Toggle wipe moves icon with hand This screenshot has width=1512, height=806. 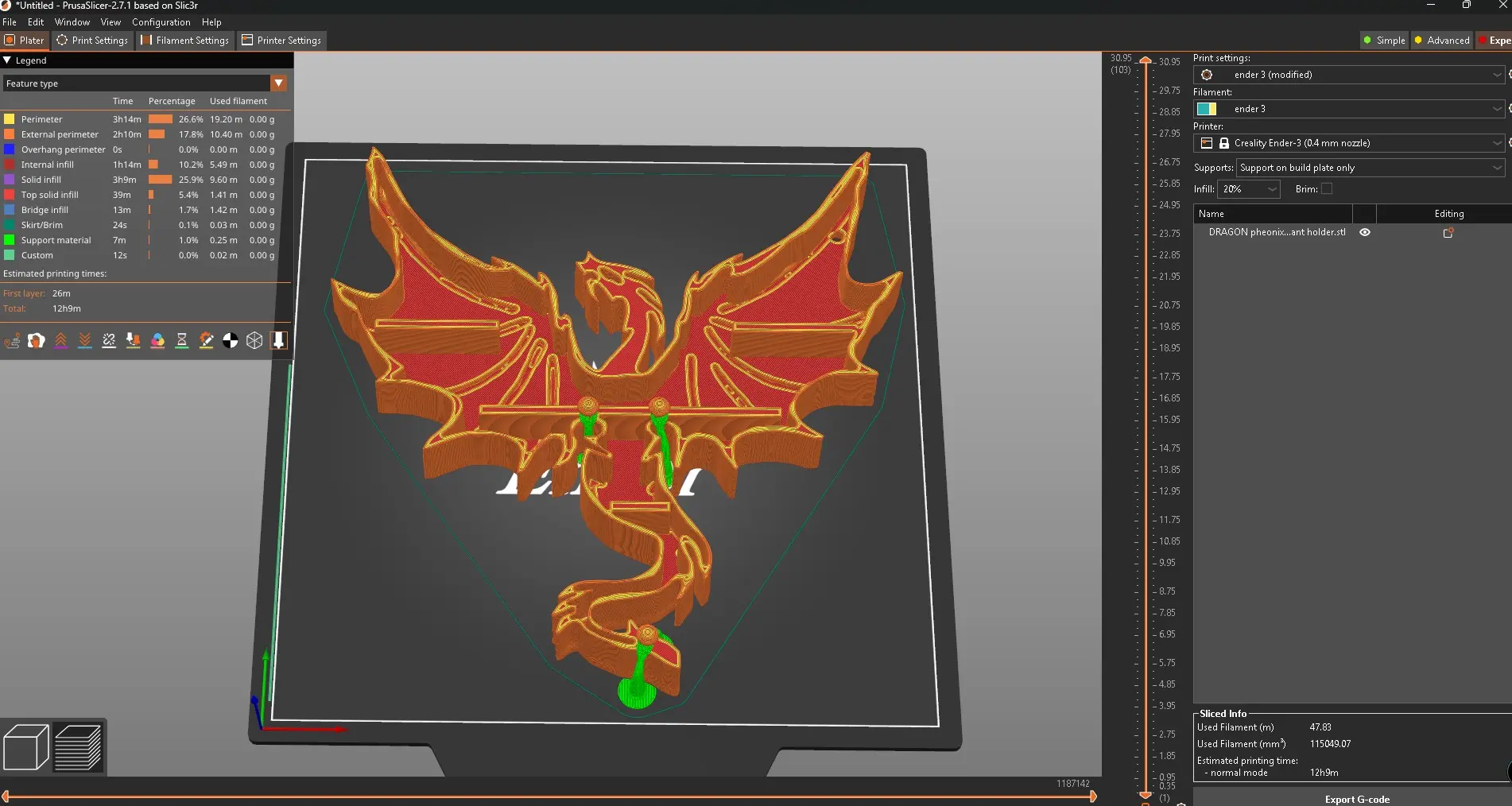click(x=37, y=341)
